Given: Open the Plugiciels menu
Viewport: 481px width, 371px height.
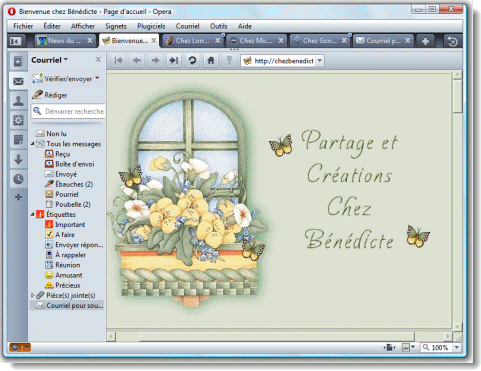Looking at the screenshot, I should 151,26.
